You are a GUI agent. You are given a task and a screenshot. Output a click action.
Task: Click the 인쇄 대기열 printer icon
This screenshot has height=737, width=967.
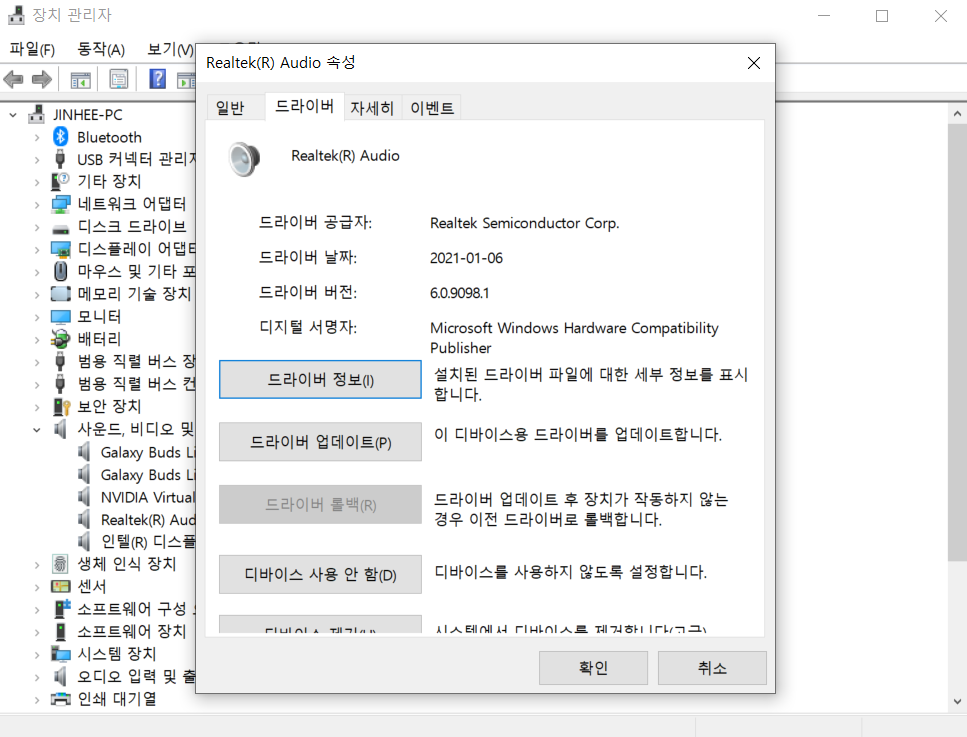[x=60, y=699]
